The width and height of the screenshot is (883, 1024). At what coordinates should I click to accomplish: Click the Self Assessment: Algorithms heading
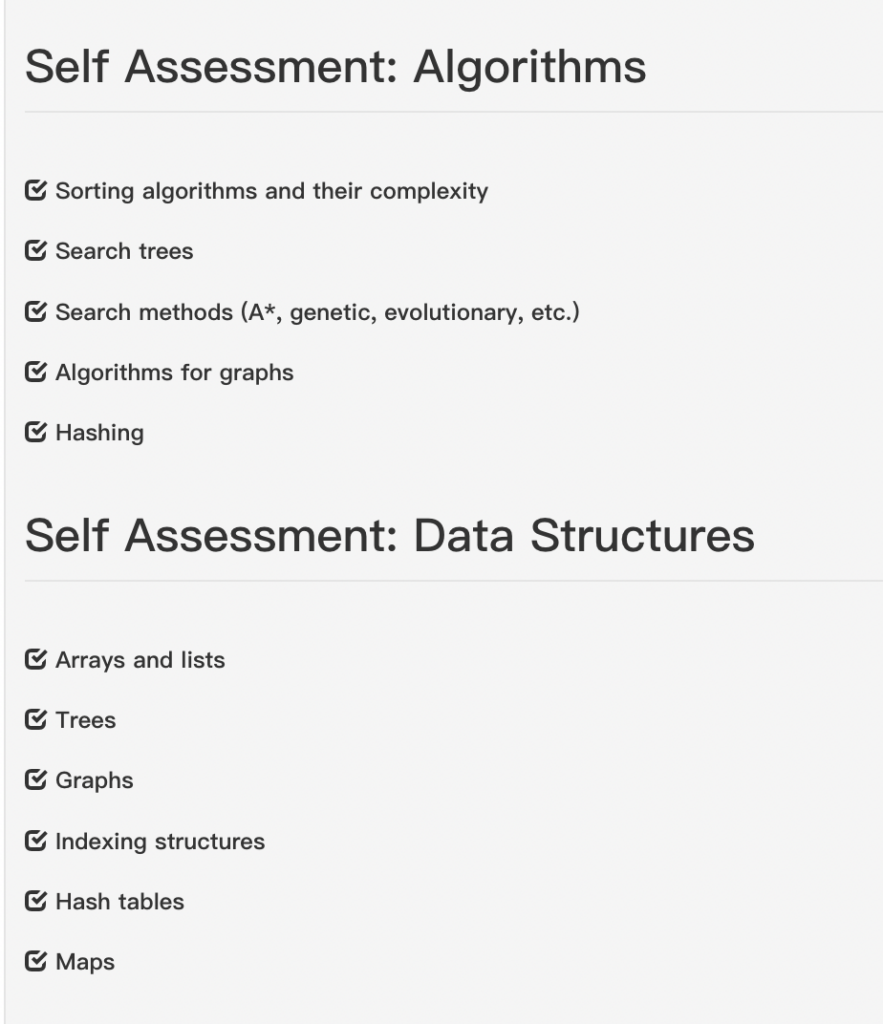336,67
